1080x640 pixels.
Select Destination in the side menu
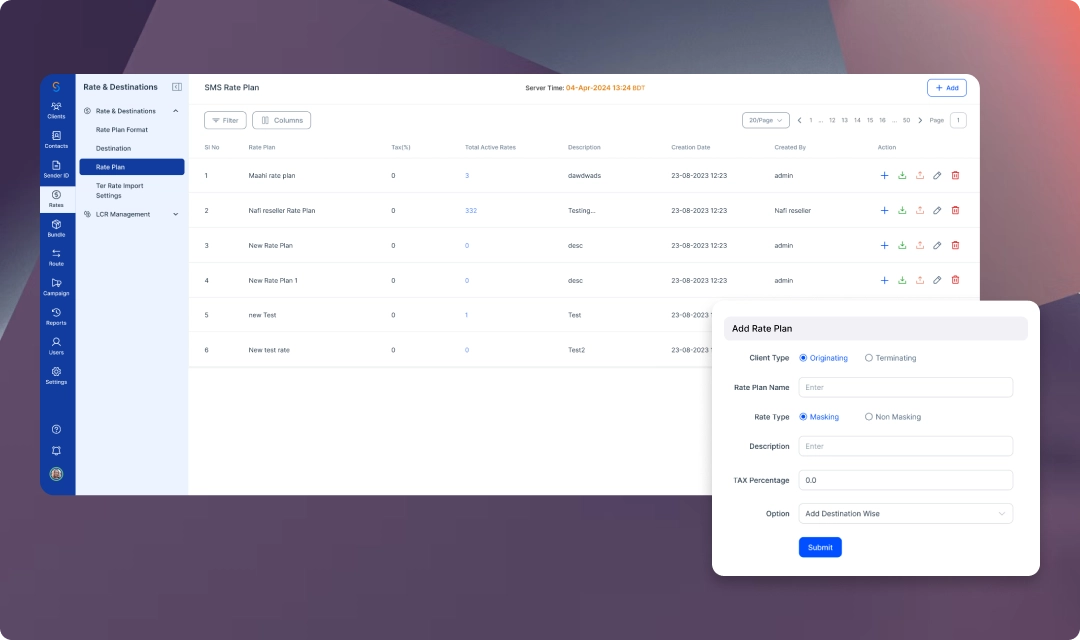click(x=114, y=148)
